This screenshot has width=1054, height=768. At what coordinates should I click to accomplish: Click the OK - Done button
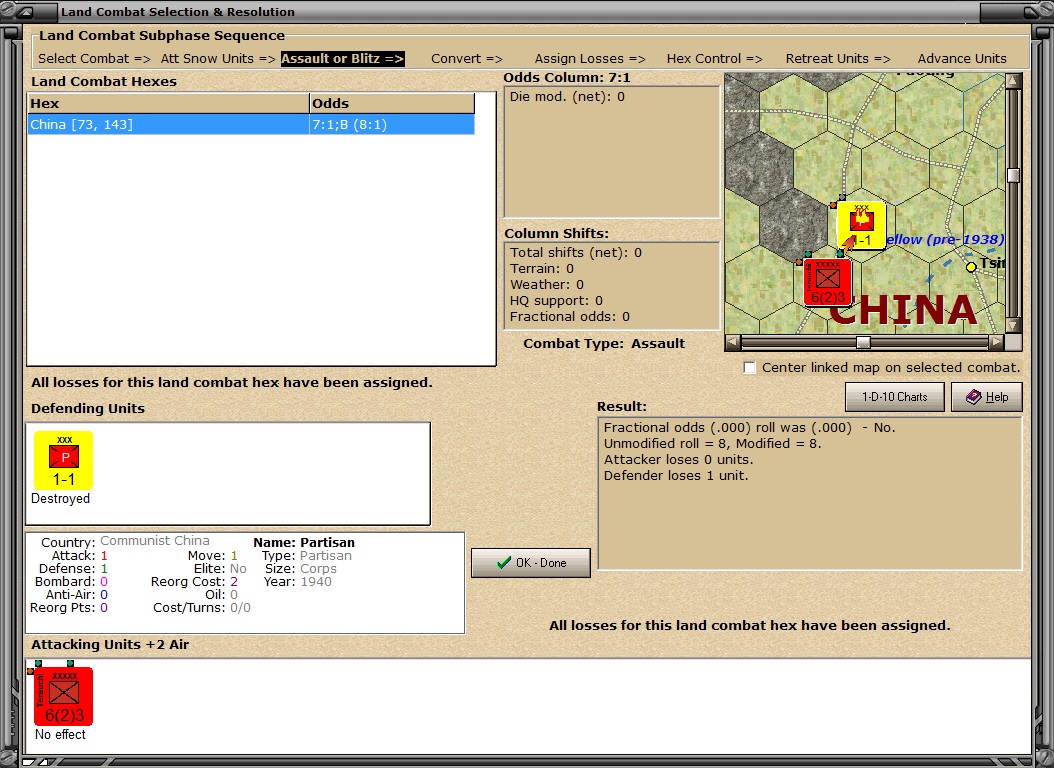click(x=531, y=563)
